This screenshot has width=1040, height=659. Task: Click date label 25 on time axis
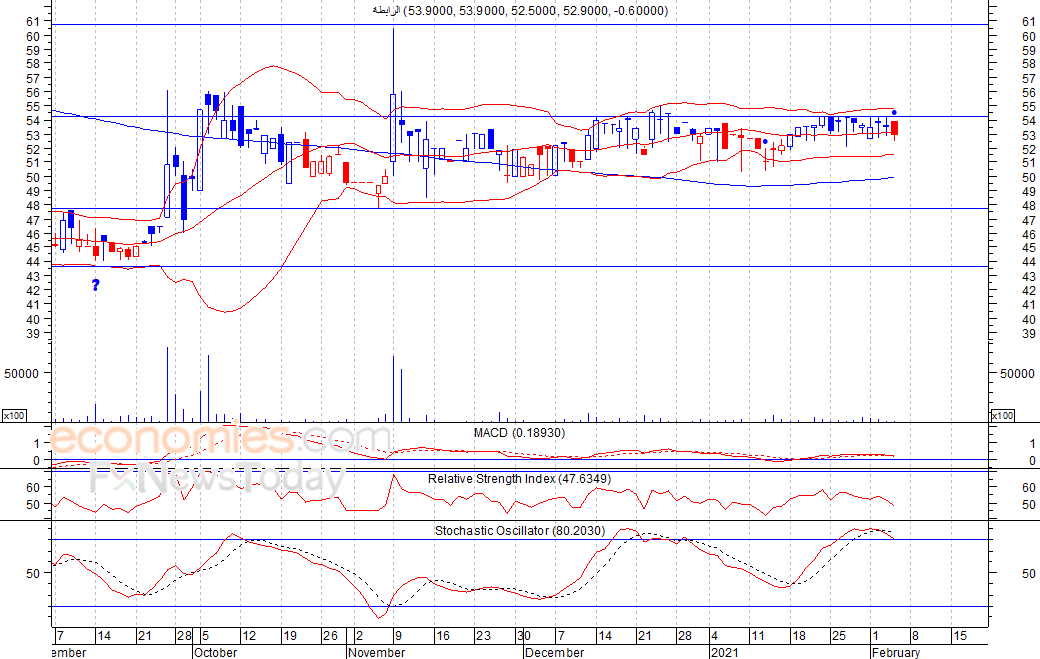[x=838, y=636]
